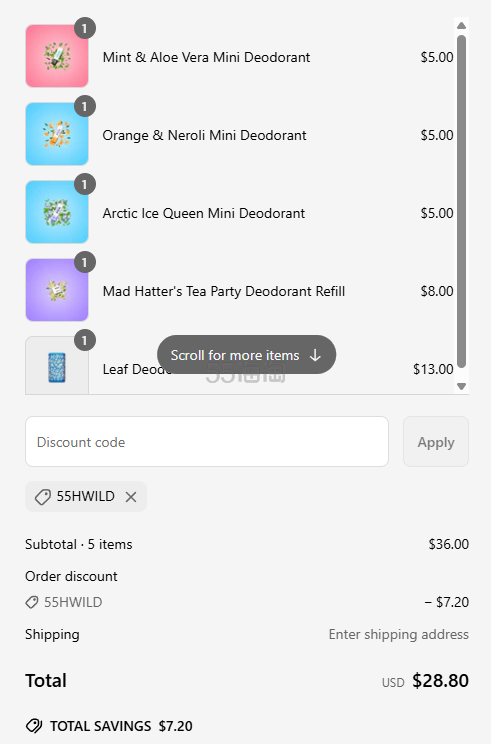This screenshot has width=491, height=744.
Task: Click Mad Hatter's Tea Party refill thumbnail
Action: [57, 289]
